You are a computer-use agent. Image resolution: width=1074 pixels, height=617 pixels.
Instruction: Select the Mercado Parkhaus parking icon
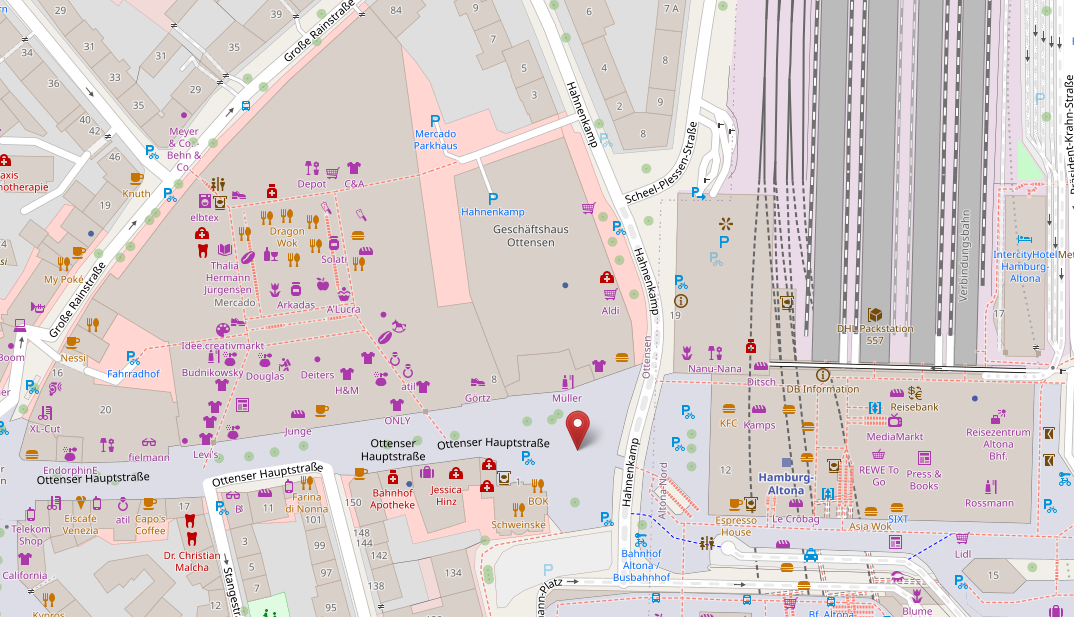(435, 121)
